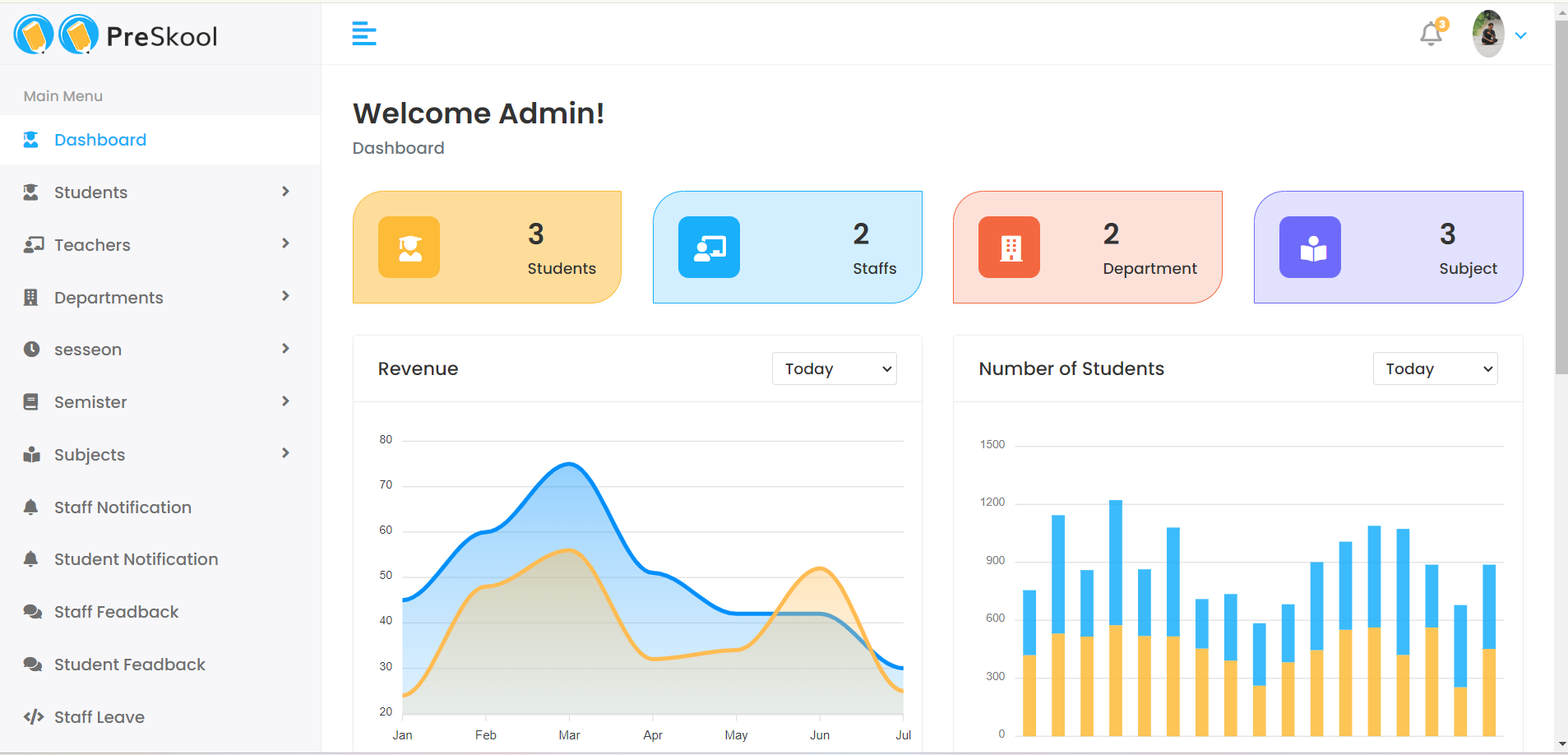Click the Staff Feadback chat bubble icon

(31, 611)
